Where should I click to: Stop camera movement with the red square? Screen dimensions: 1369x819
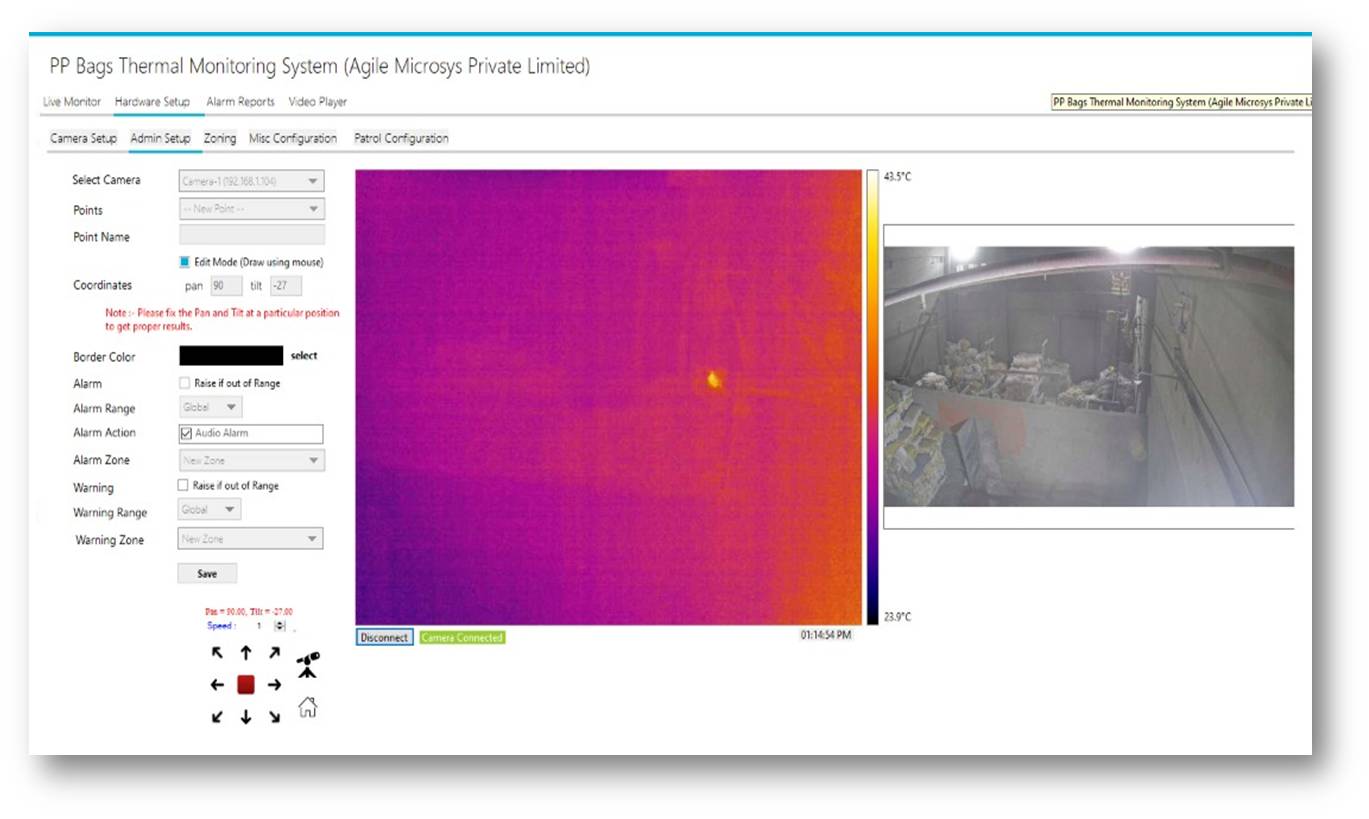[x=245, y=684]
